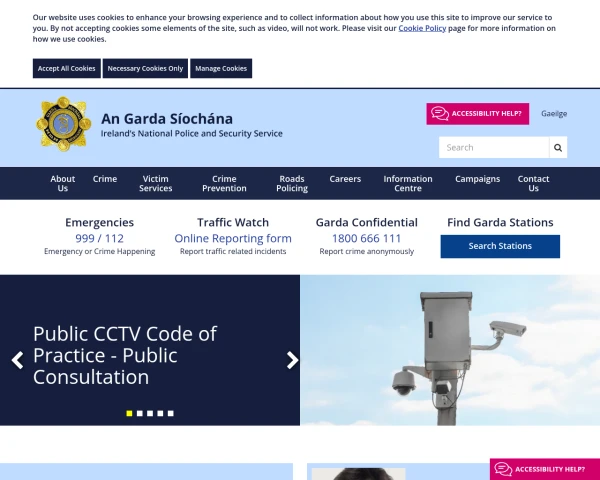Focus the Search input field
This screenshot has width=600, height=480.
(x=494, y=147)
